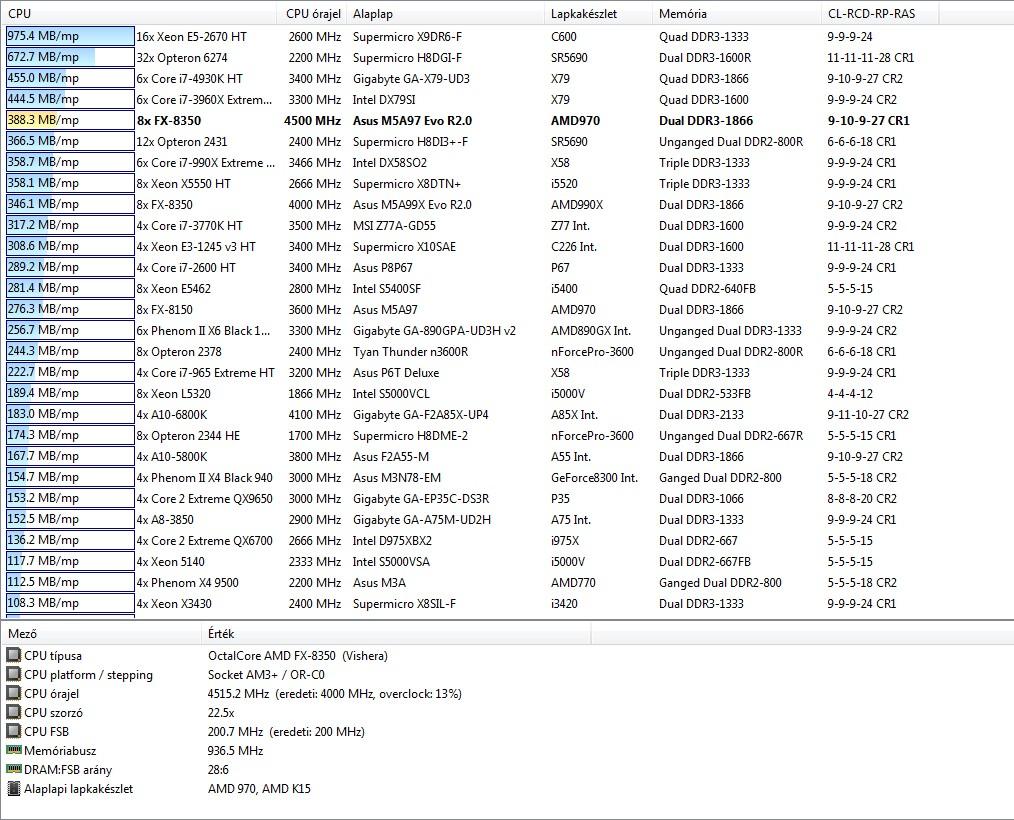Viewport: 1014px width, 820px height.
Task: Select the 8x FX-8150 row
Action: [507, 310]
